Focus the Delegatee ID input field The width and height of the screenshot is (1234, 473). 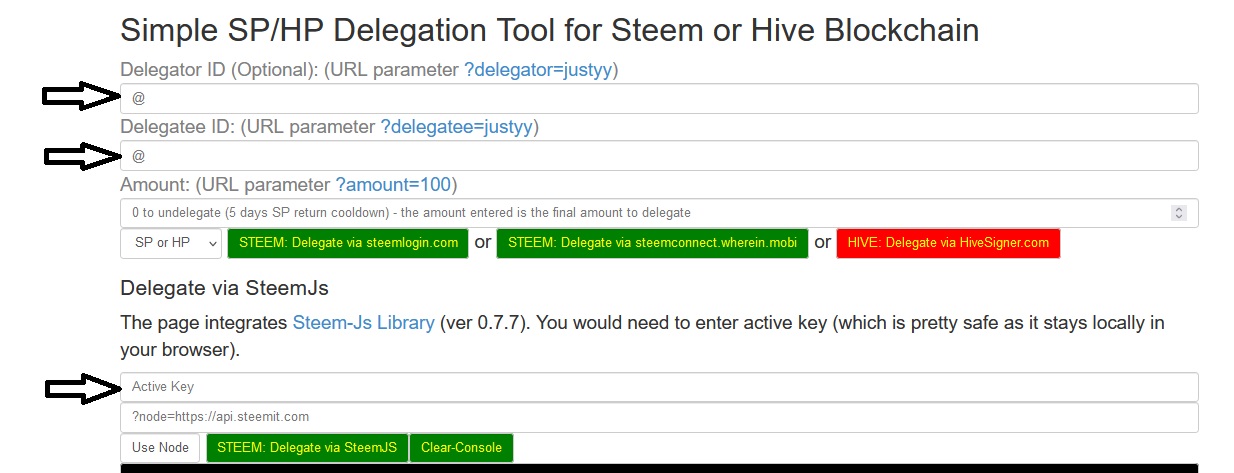pyautogui.click(x=659, y=156)
